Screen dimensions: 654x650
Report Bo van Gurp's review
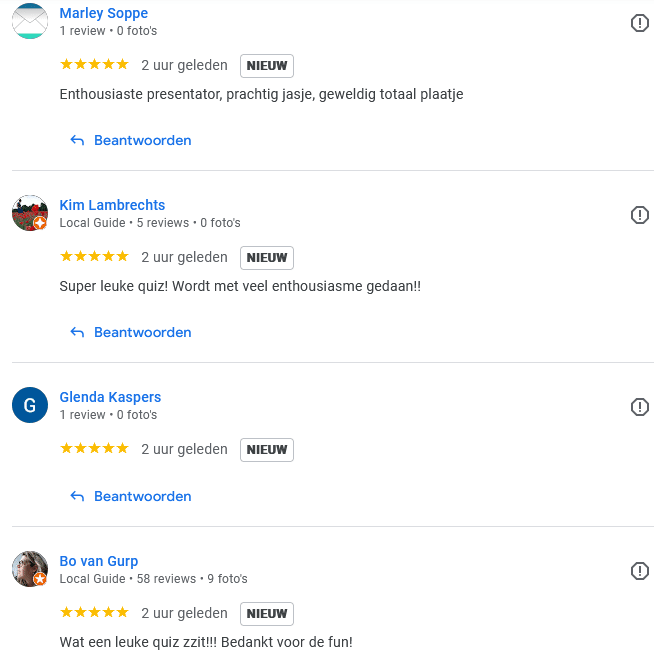coord(640,571)
